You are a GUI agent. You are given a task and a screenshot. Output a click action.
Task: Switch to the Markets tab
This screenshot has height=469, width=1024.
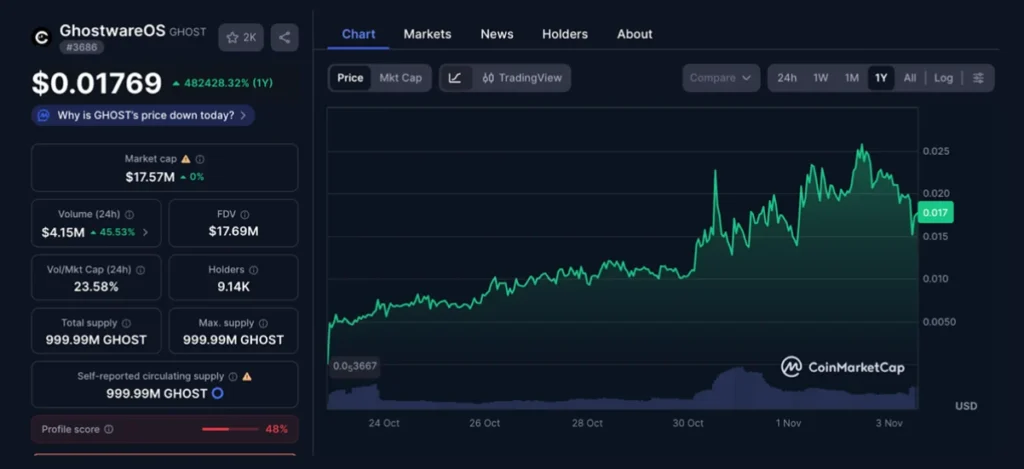click(x=427, y=34)
